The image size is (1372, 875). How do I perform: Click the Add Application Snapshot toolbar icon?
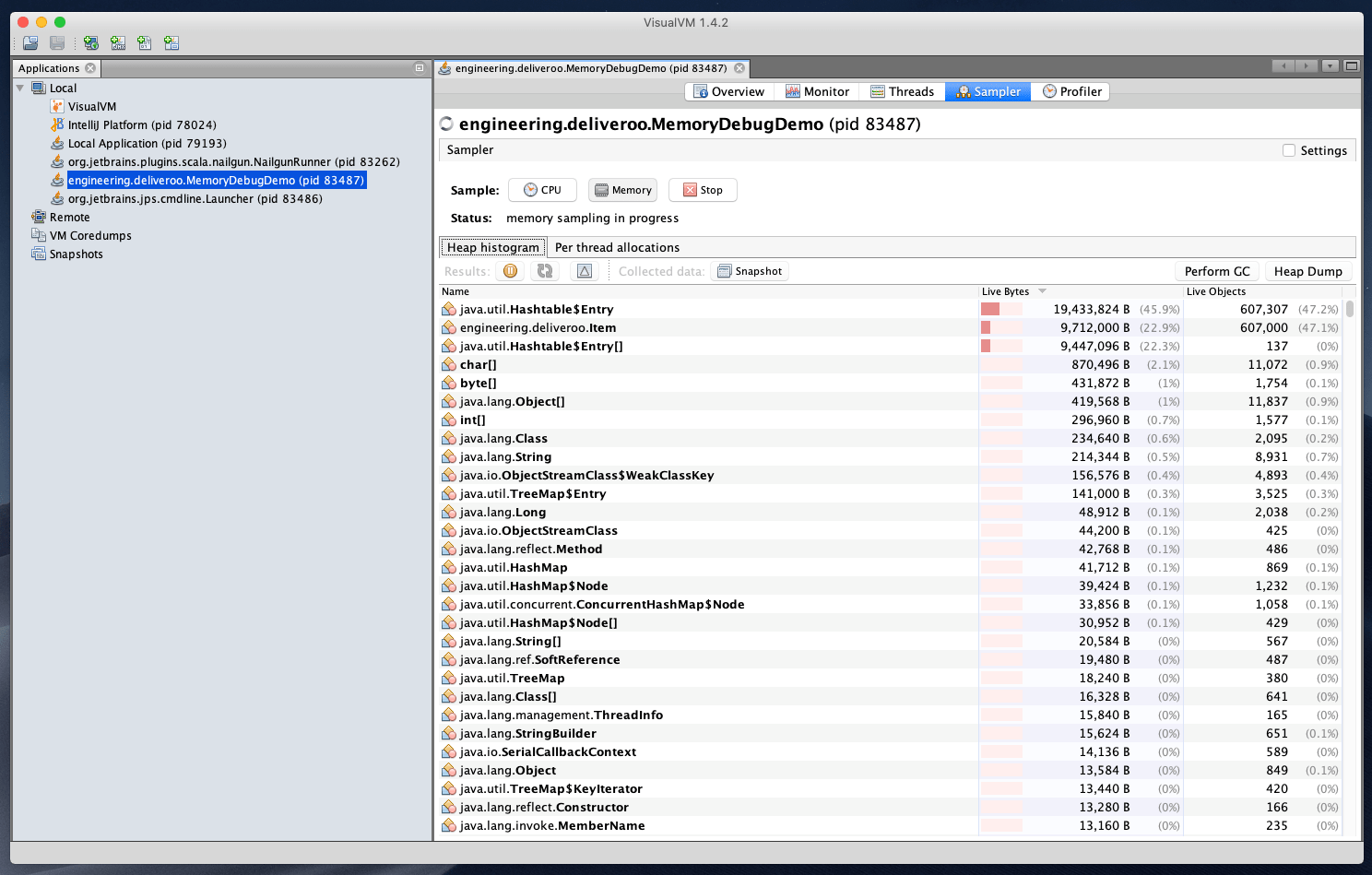[x=171, y=42]
